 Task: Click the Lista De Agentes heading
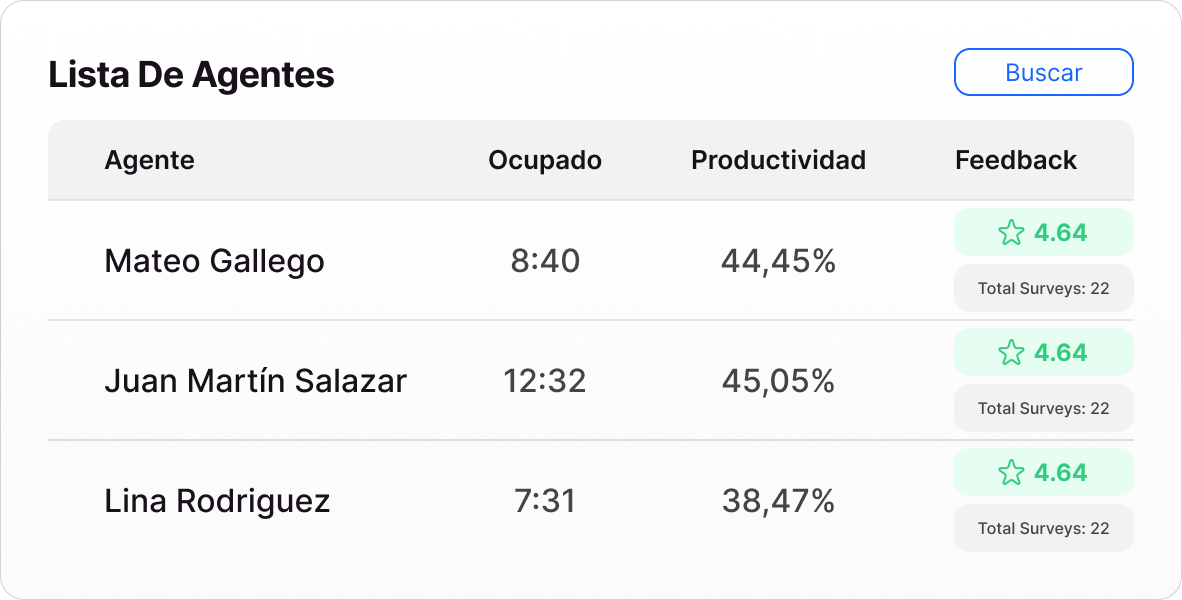(191, 75)
